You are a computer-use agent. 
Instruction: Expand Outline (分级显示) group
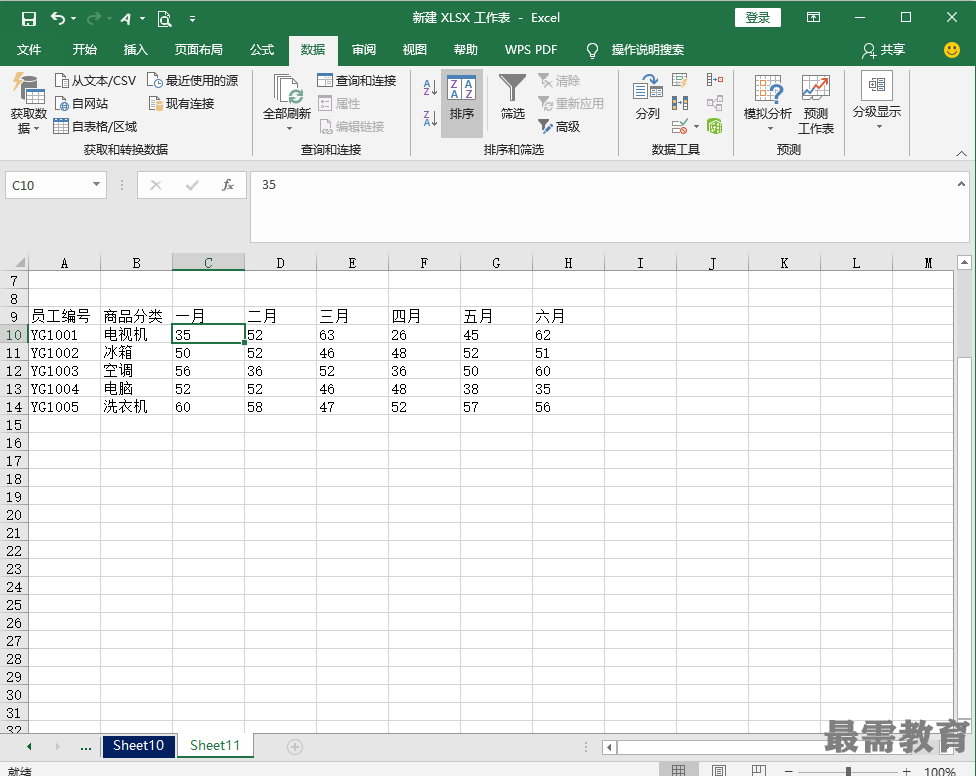point(876,100)
